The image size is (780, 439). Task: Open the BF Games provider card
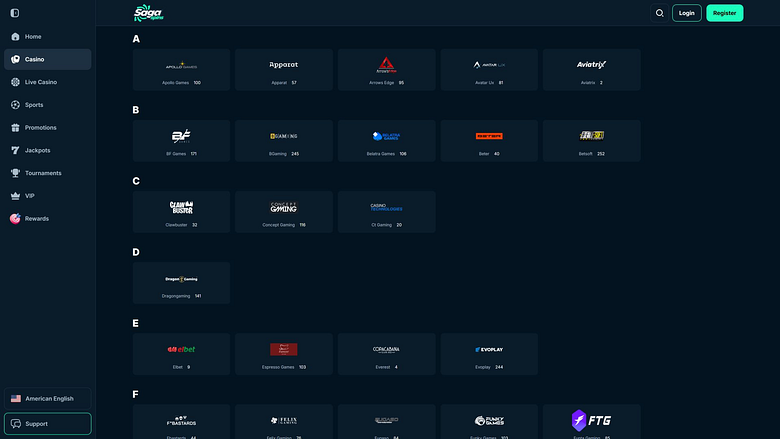181,141
